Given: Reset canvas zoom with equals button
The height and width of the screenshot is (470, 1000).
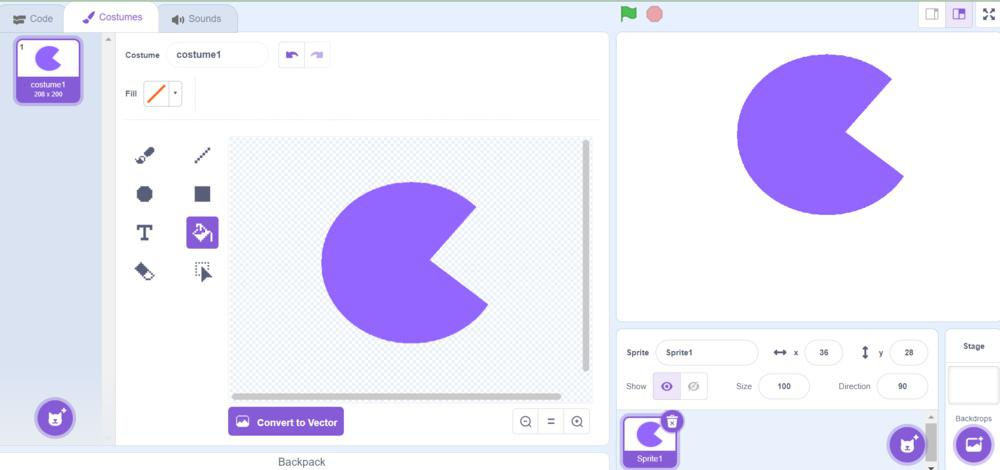Looking at the screenshot, I should pos(551,422).
